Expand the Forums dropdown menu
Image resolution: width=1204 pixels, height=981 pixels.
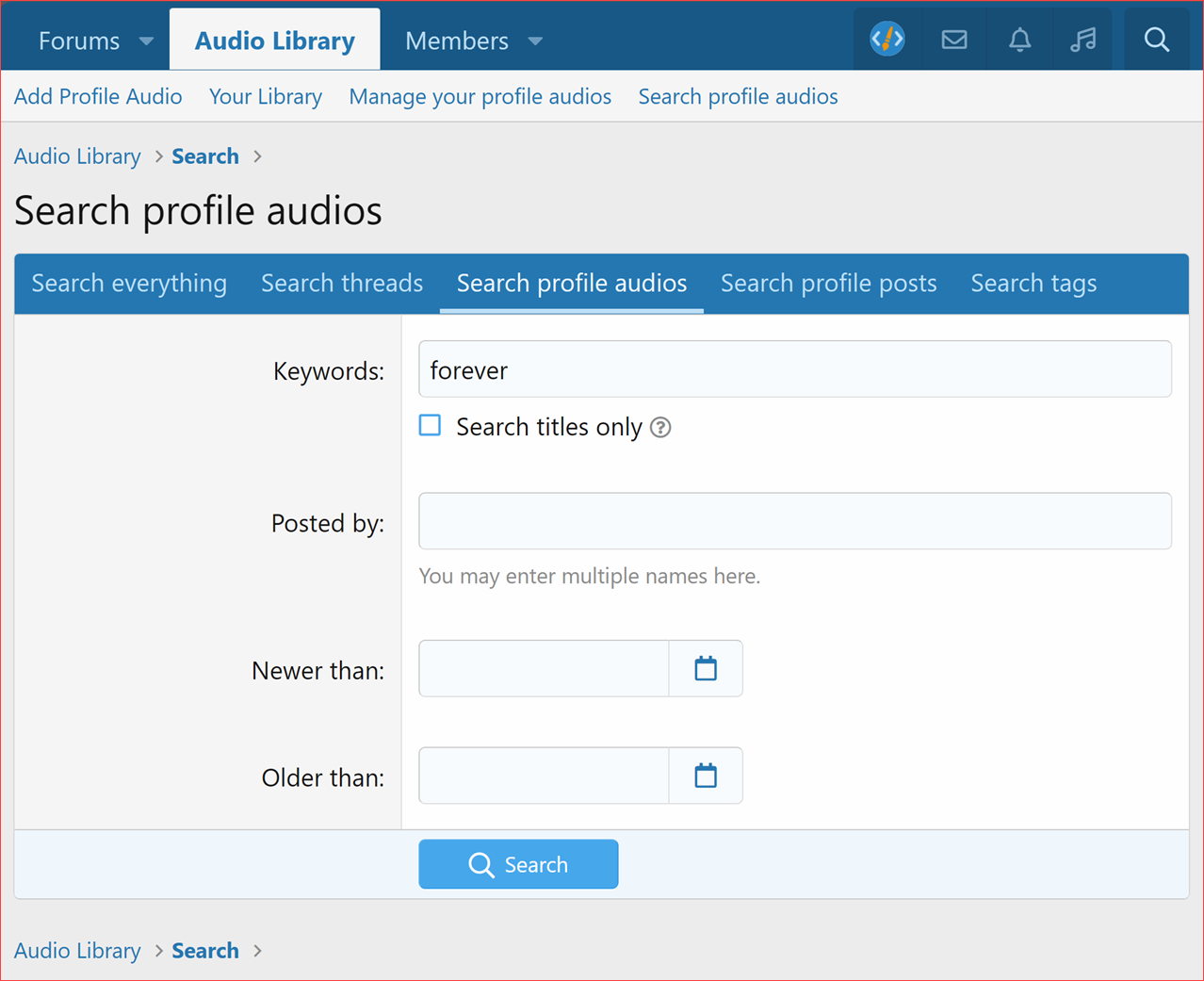click(x=146, y=41)
